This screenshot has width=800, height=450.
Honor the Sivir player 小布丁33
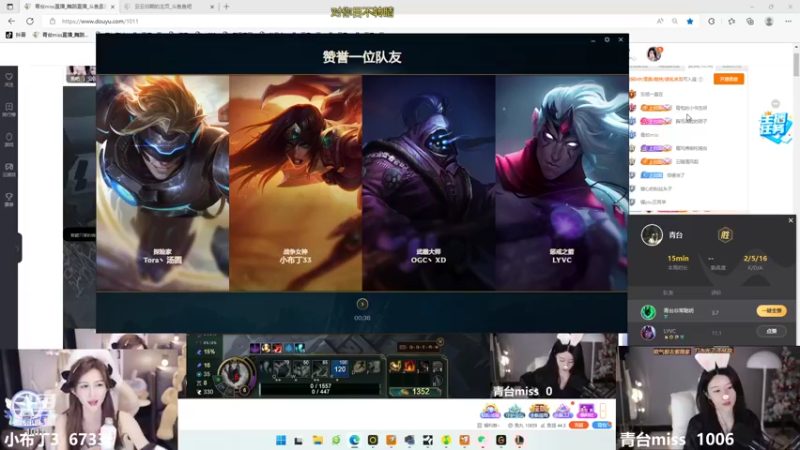pos(295,183)
